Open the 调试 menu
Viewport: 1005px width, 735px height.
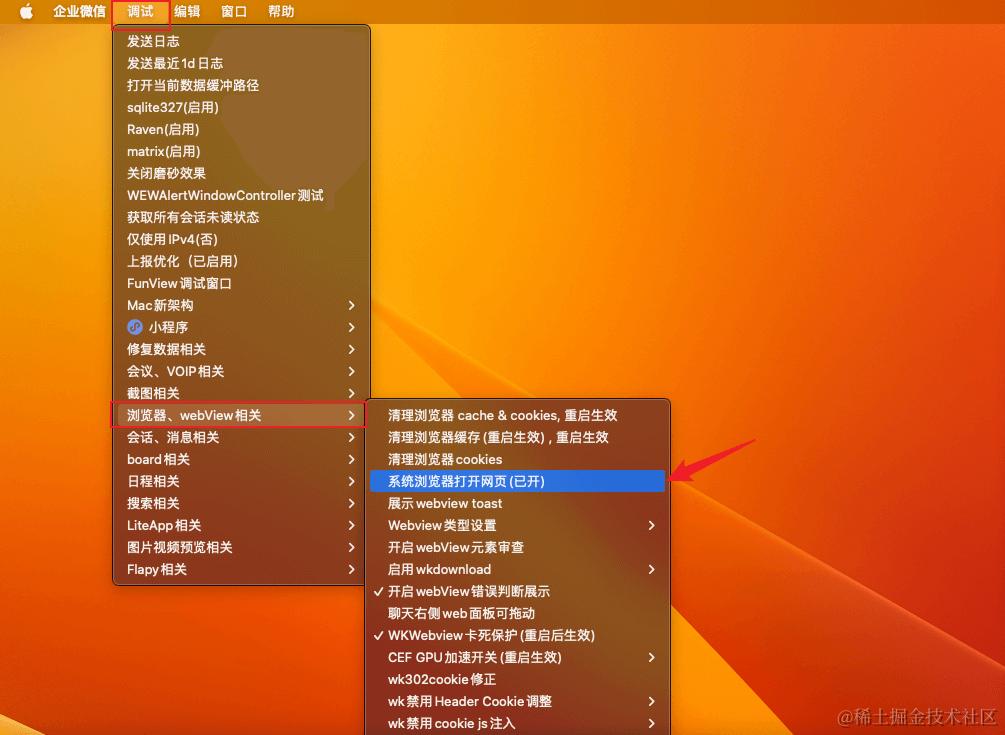click(140, 12)
